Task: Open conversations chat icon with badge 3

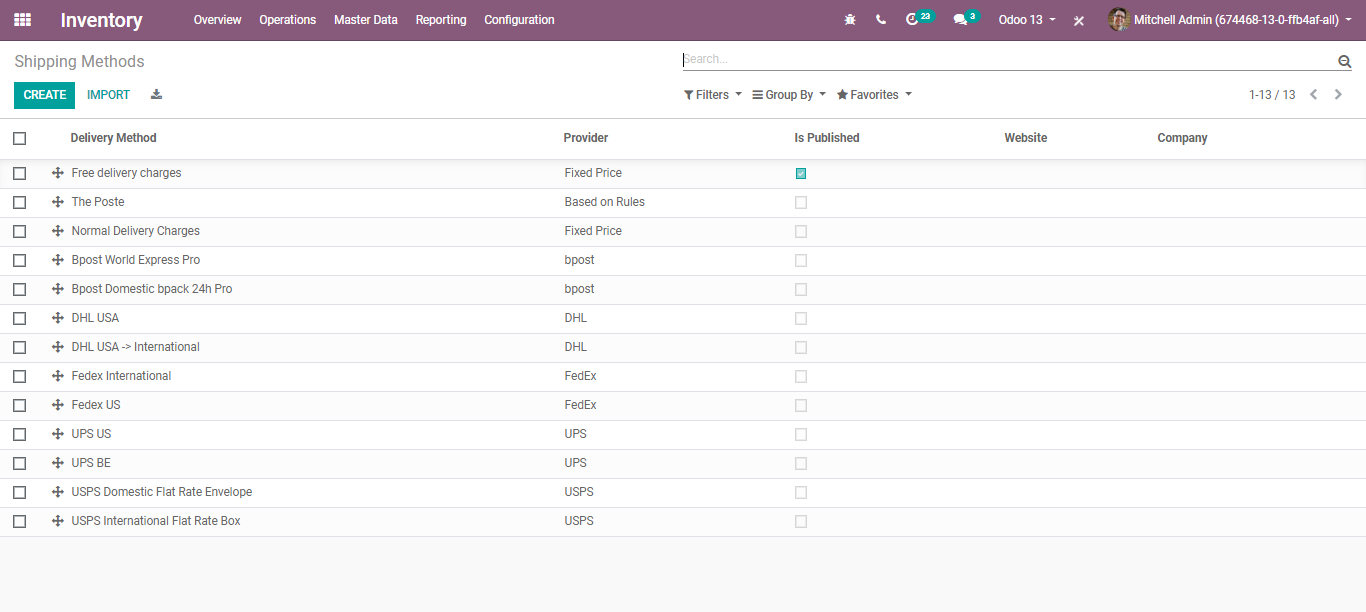Action: click(965, 19)
